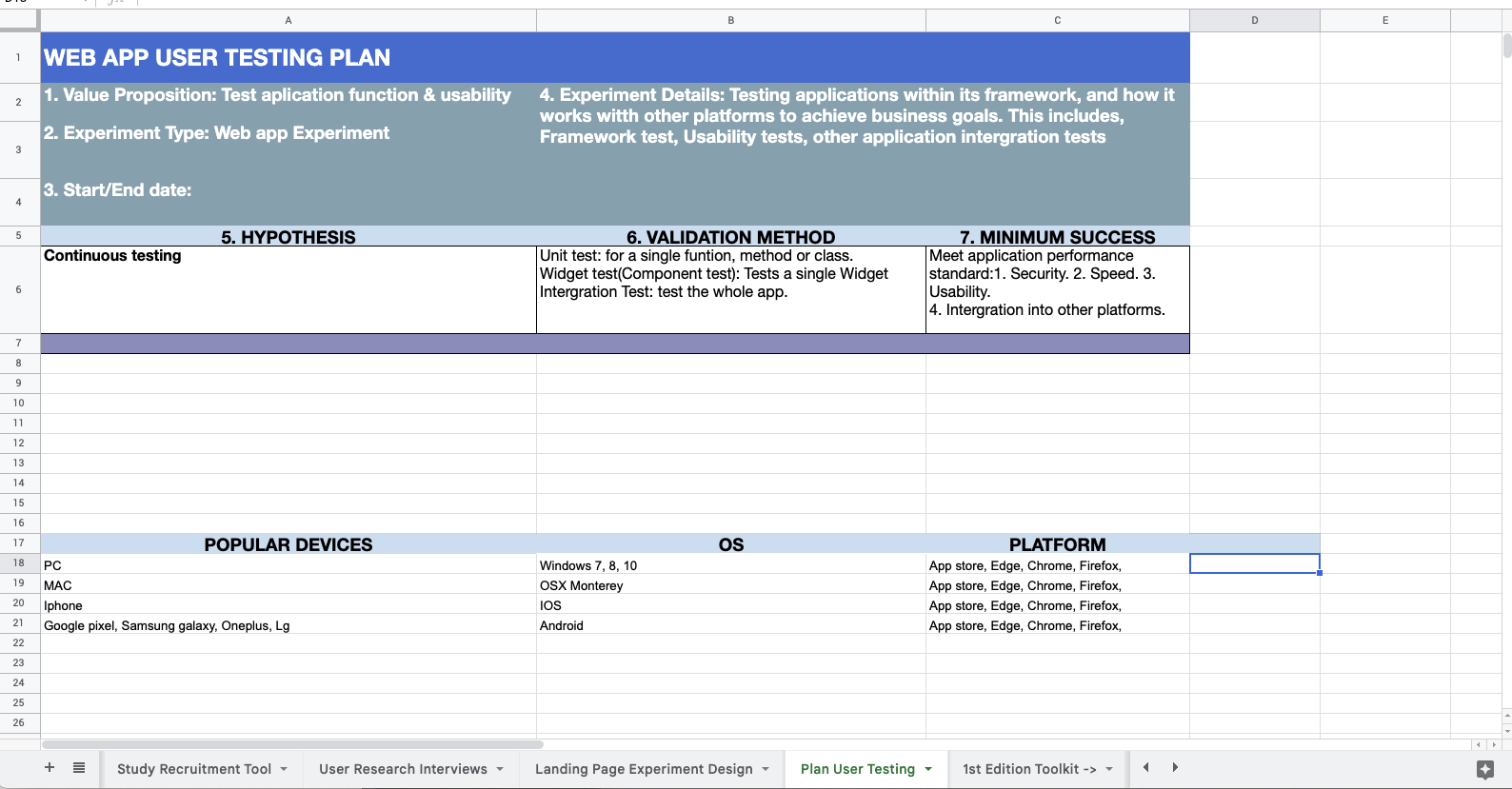
Task: Click the horizontal scrollbar thumb
Action: pos(292,744)
